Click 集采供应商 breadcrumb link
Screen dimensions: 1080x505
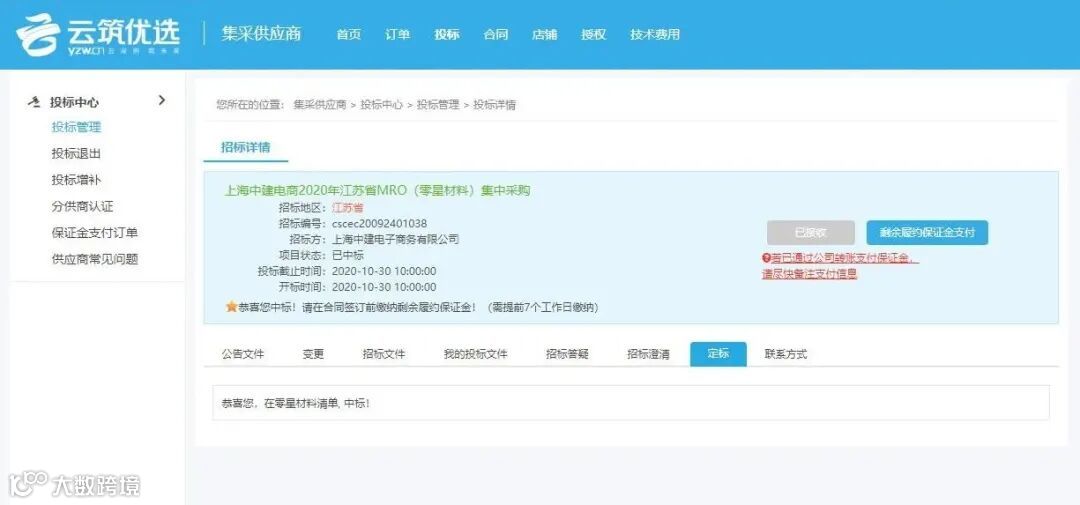coord(320,105)
